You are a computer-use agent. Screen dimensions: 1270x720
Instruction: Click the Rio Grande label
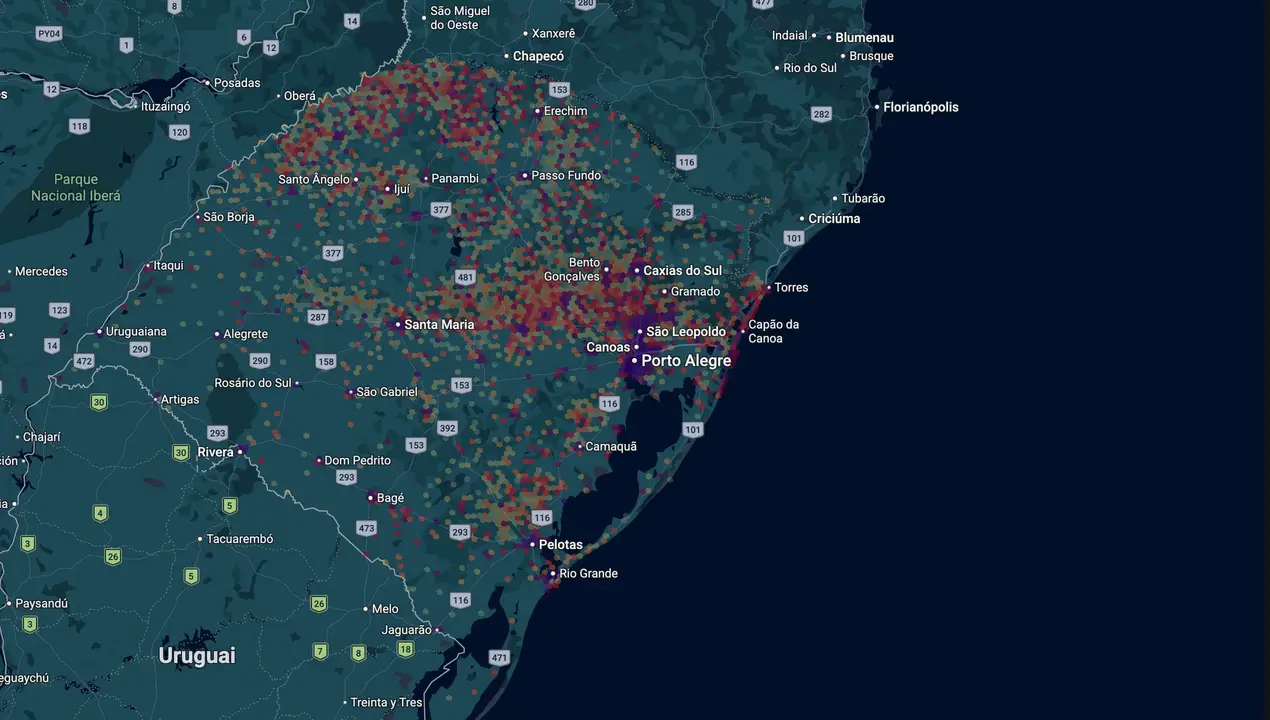pos(588,574)
